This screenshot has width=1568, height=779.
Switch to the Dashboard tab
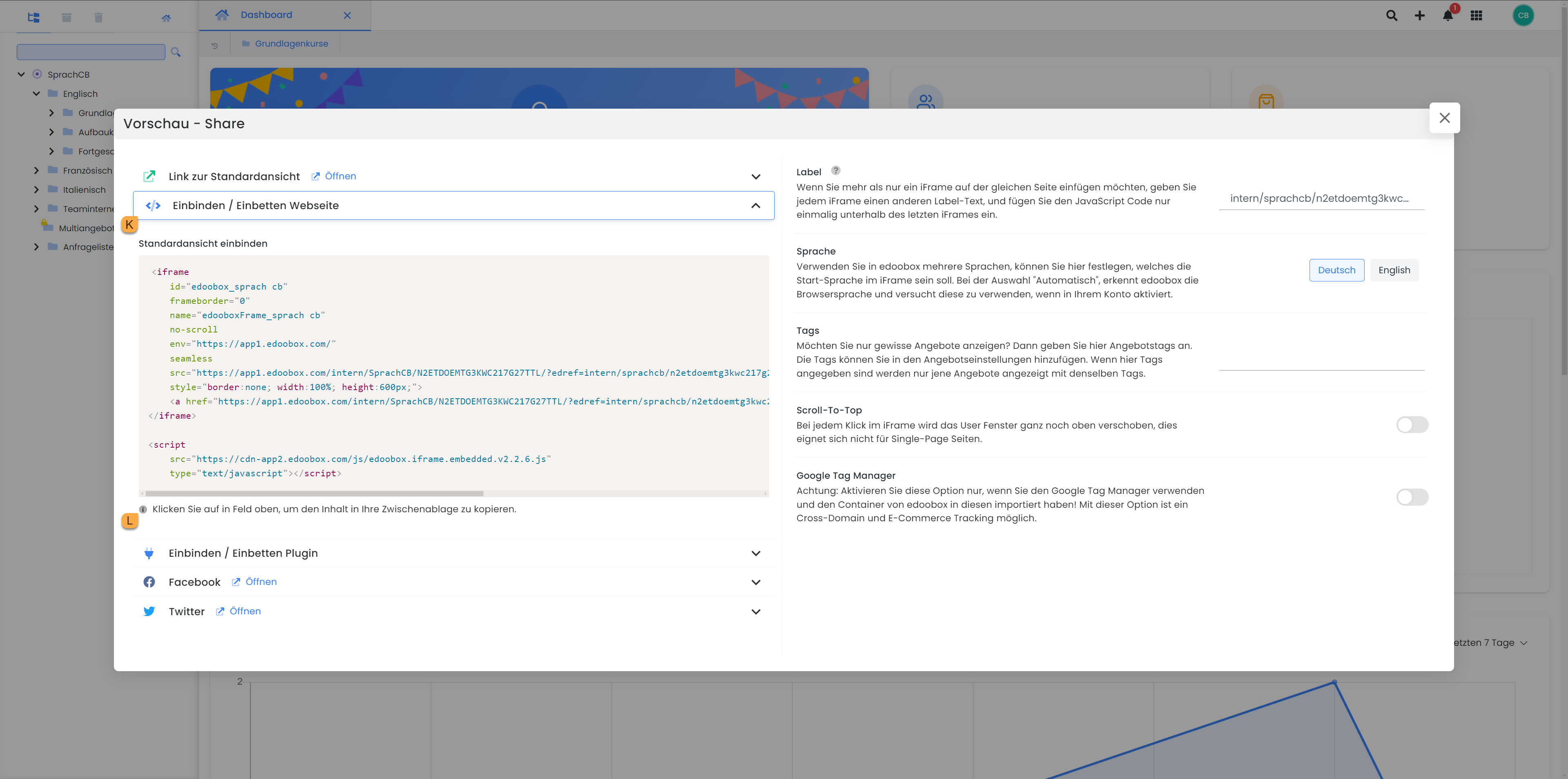click(266, 15)
